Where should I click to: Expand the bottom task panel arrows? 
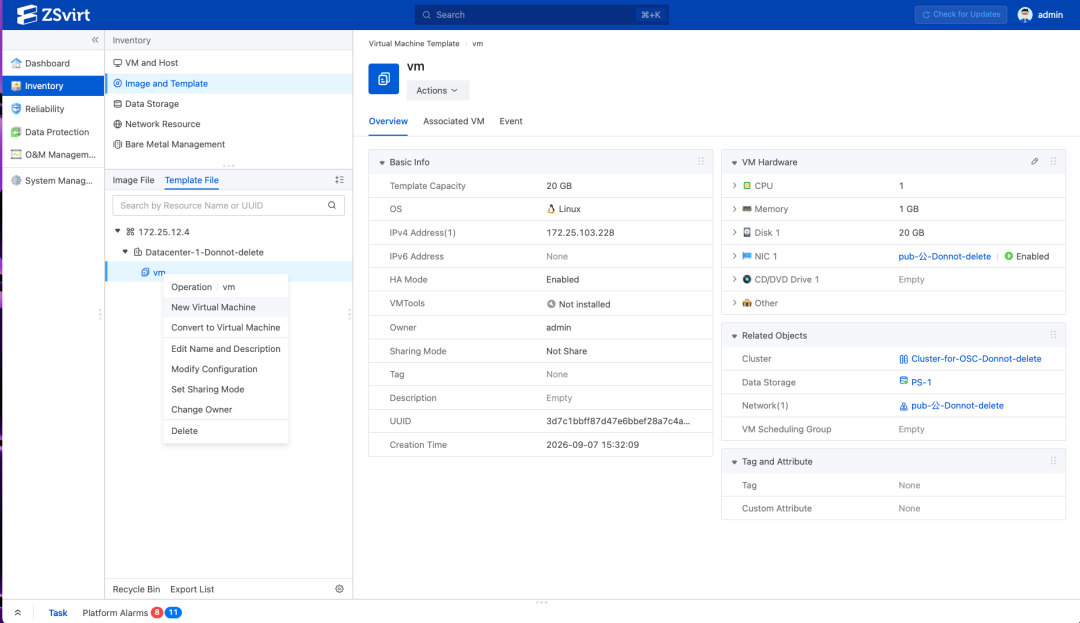(18, 612)
